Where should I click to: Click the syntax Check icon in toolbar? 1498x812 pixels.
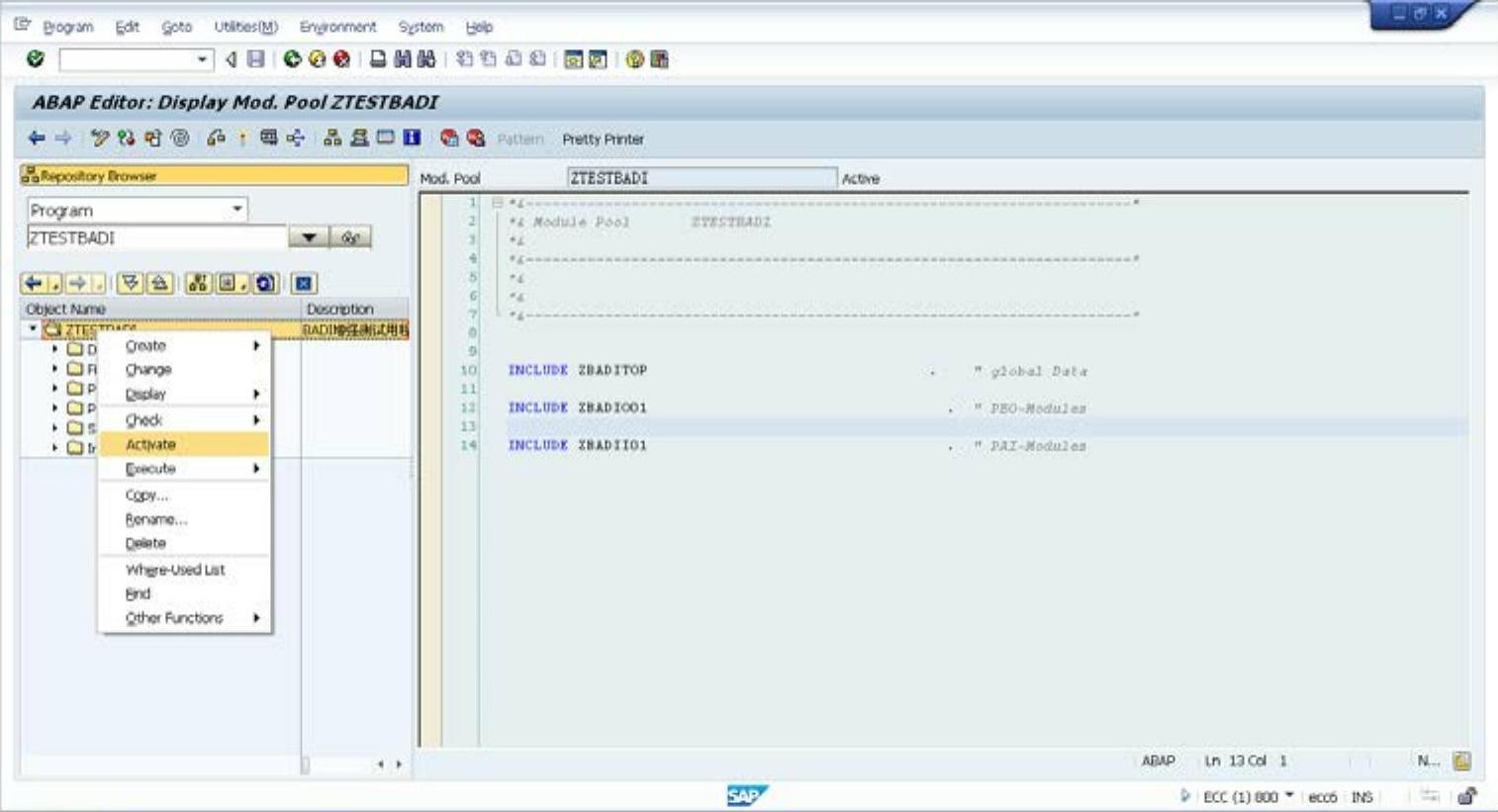click(216, 138)
